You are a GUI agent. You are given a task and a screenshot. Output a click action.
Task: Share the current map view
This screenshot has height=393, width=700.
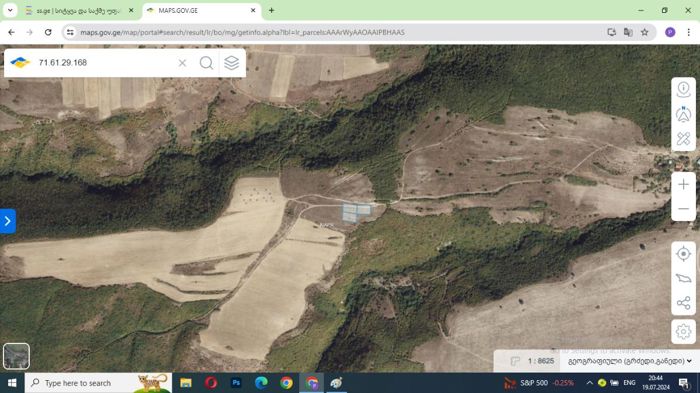pyautogui.click(x=683, y=303)
